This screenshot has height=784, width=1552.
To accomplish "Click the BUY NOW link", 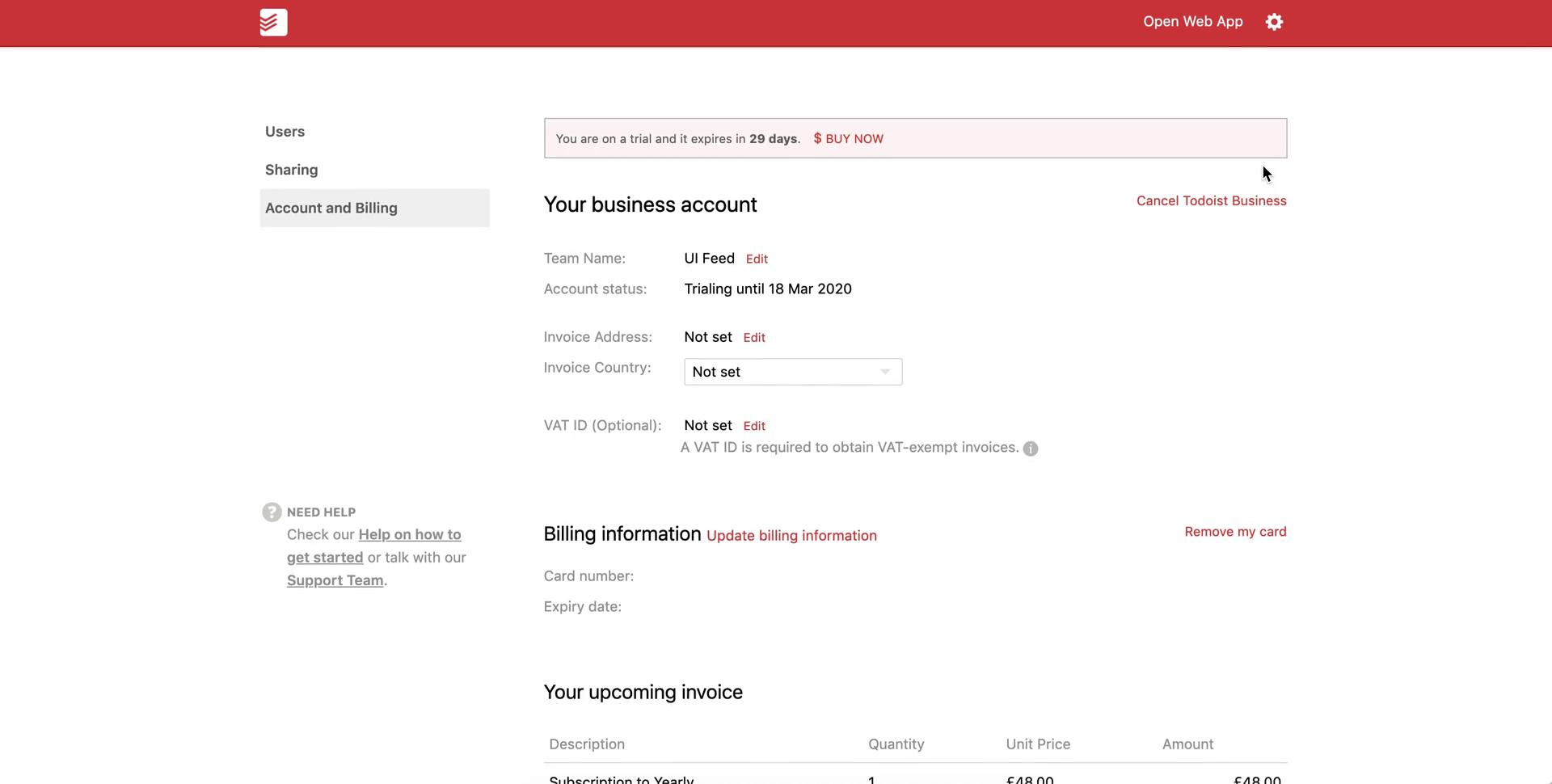I will (848, 139).
